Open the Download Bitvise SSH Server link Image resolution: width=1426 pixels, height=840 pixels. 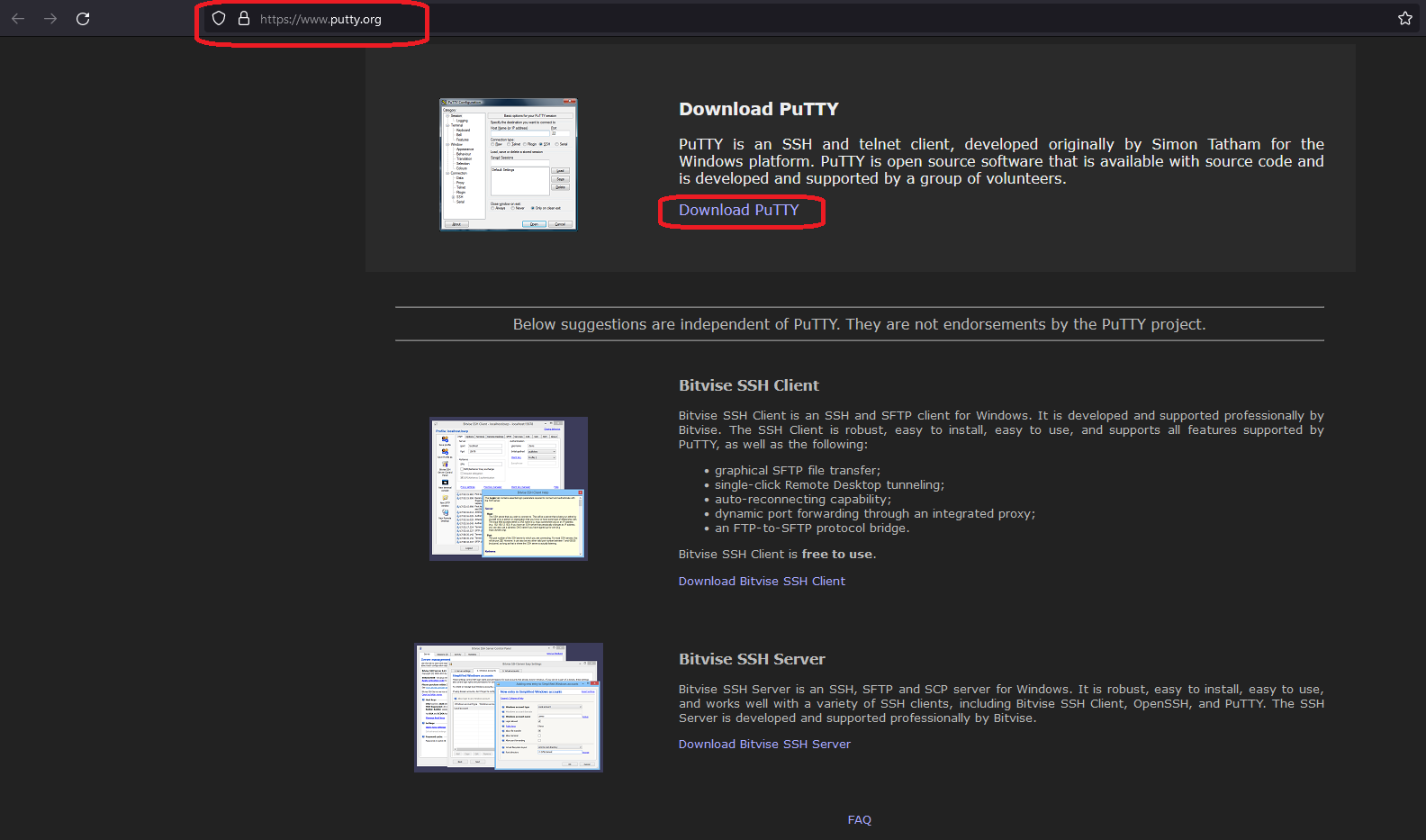tap(764, 745)
